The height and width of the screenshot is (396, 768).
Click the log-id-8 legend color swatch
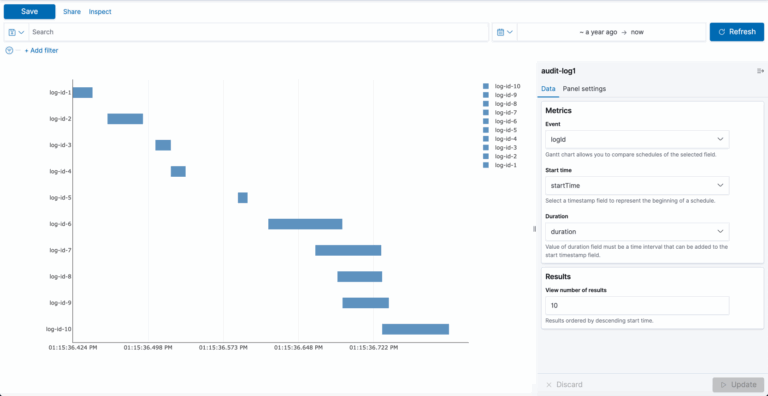(x=486, y=104)
